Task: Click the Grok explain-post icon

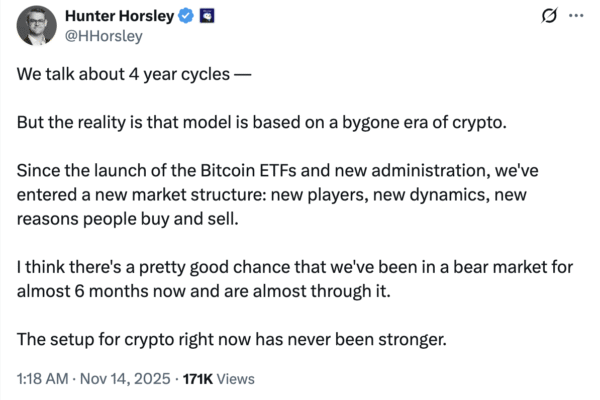Action: click(x=547, y=17)
